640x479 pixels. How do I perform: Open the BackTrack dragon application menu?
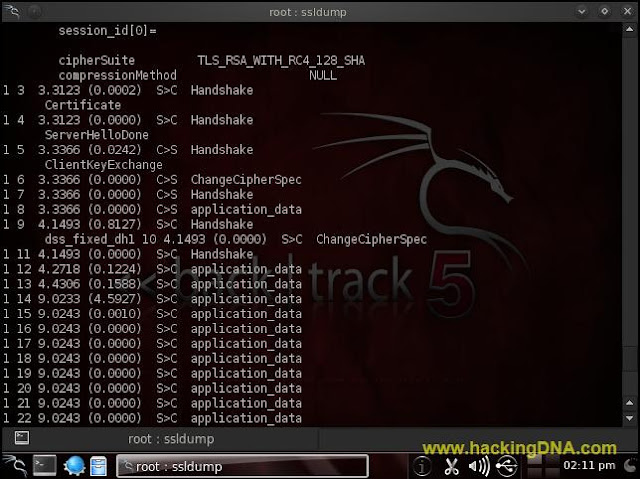14,466
